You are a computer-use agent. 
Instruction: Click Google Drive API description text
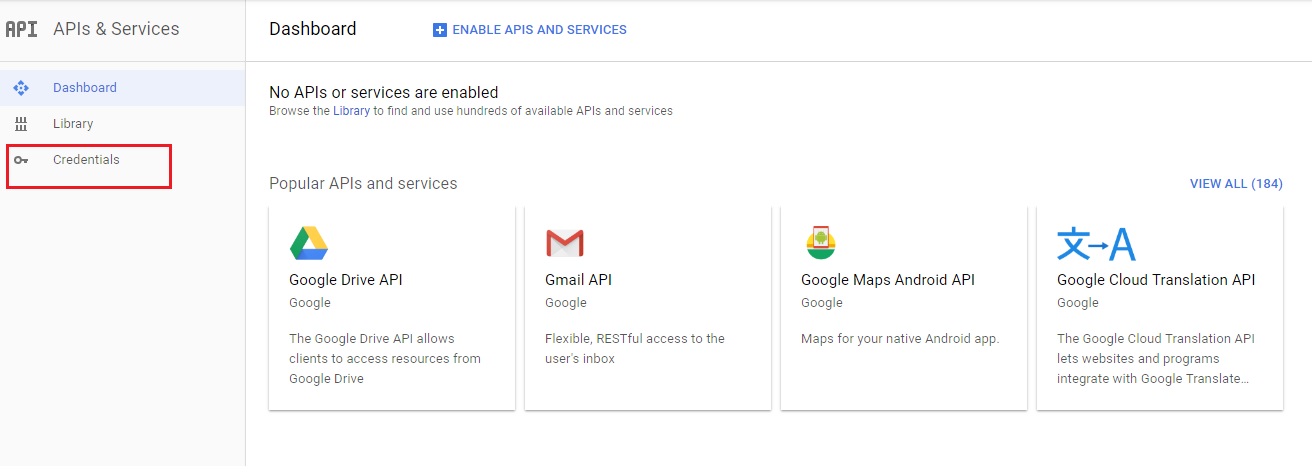pyautogui.click(x=385, y=359)
